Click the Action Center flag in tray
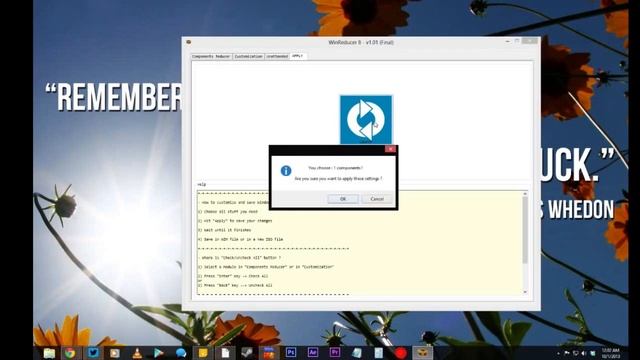640x360 pixels. pos(567,353)
